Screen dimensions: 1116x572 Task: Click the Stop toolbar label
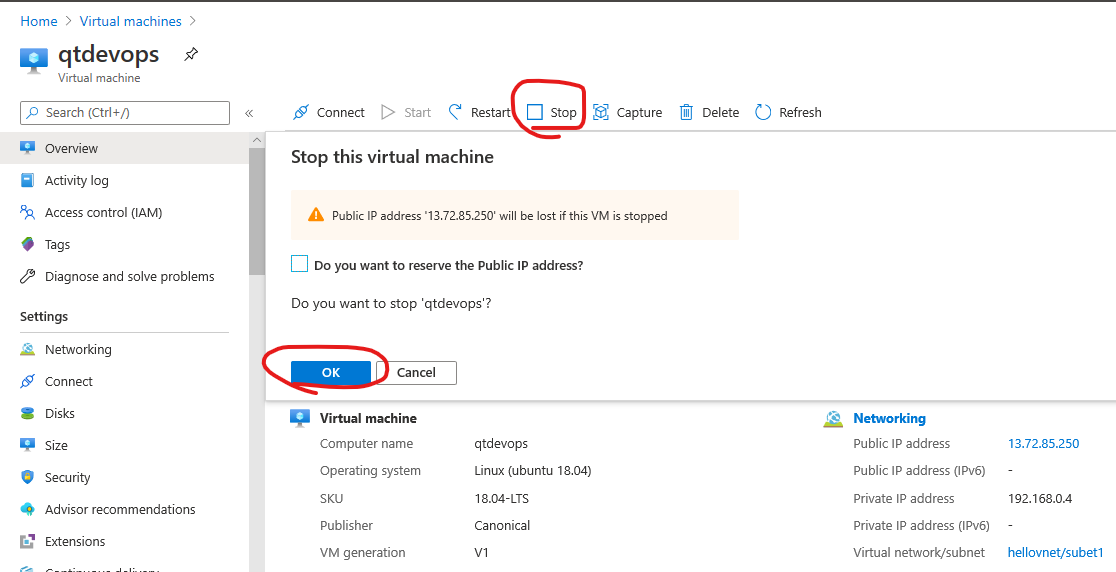click(x=564, y=112)
